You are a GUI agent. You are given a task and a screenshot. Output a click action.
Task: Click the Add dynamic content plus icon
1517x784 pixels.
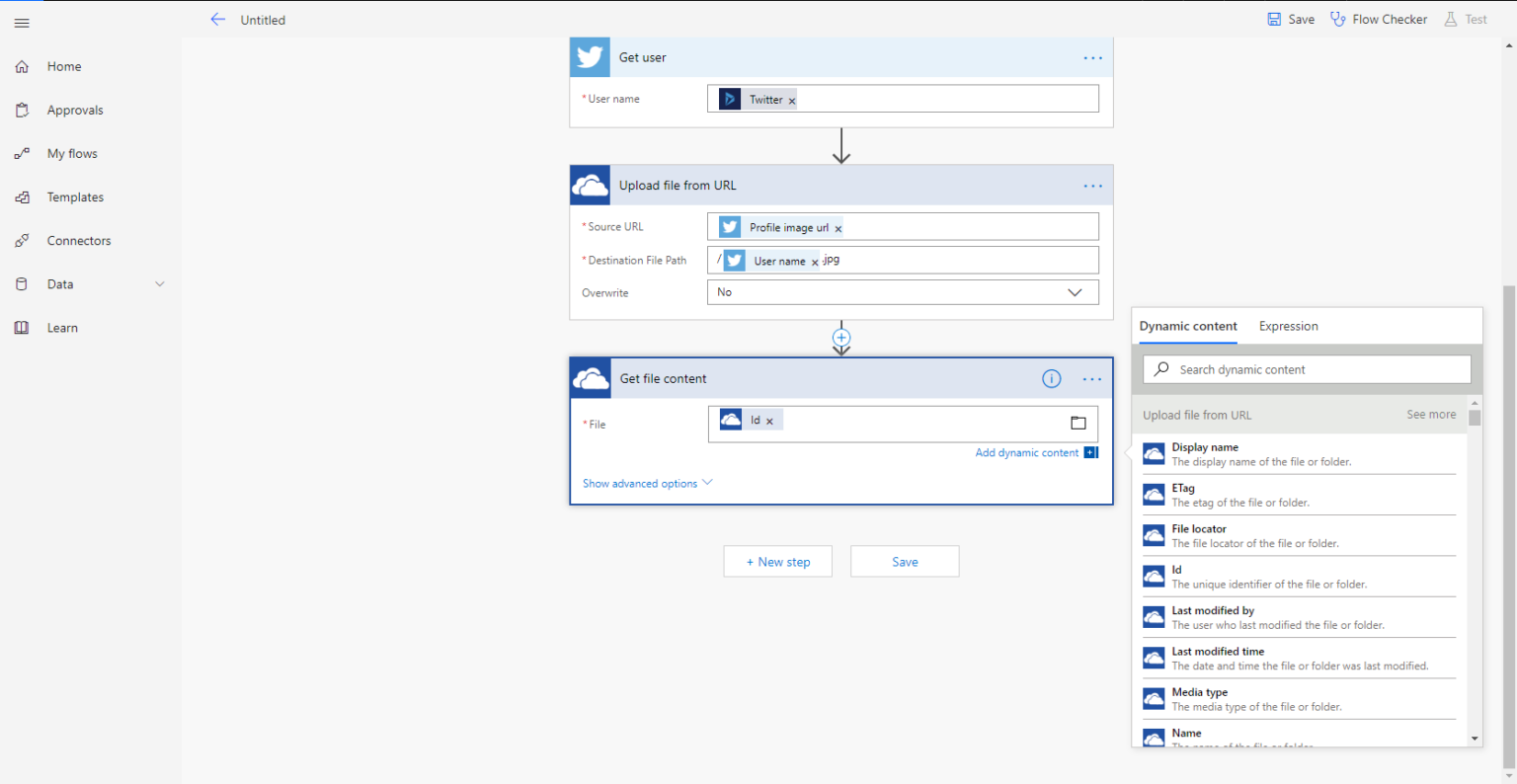(x=1090, y=452)
